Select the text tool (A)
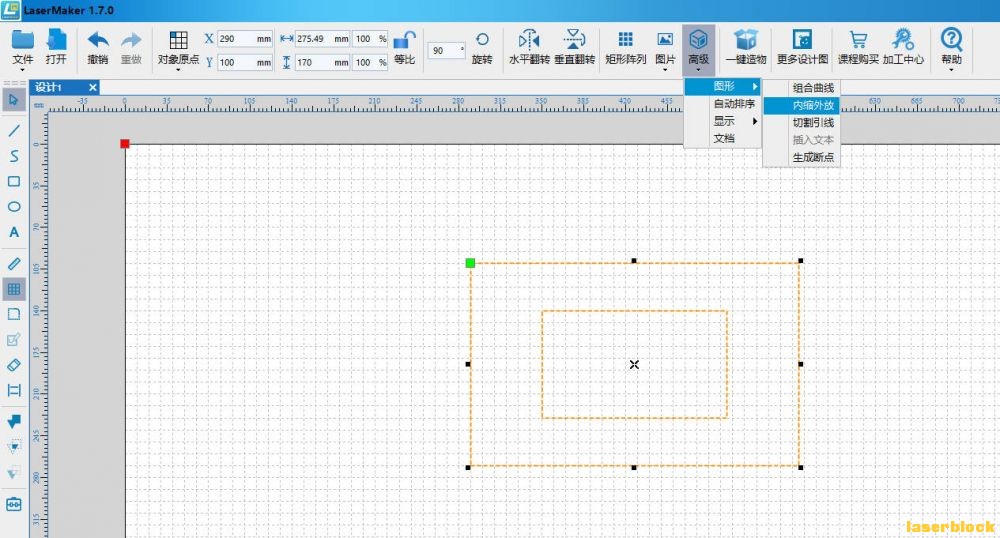1000x538 pixels. click(14, 232)
